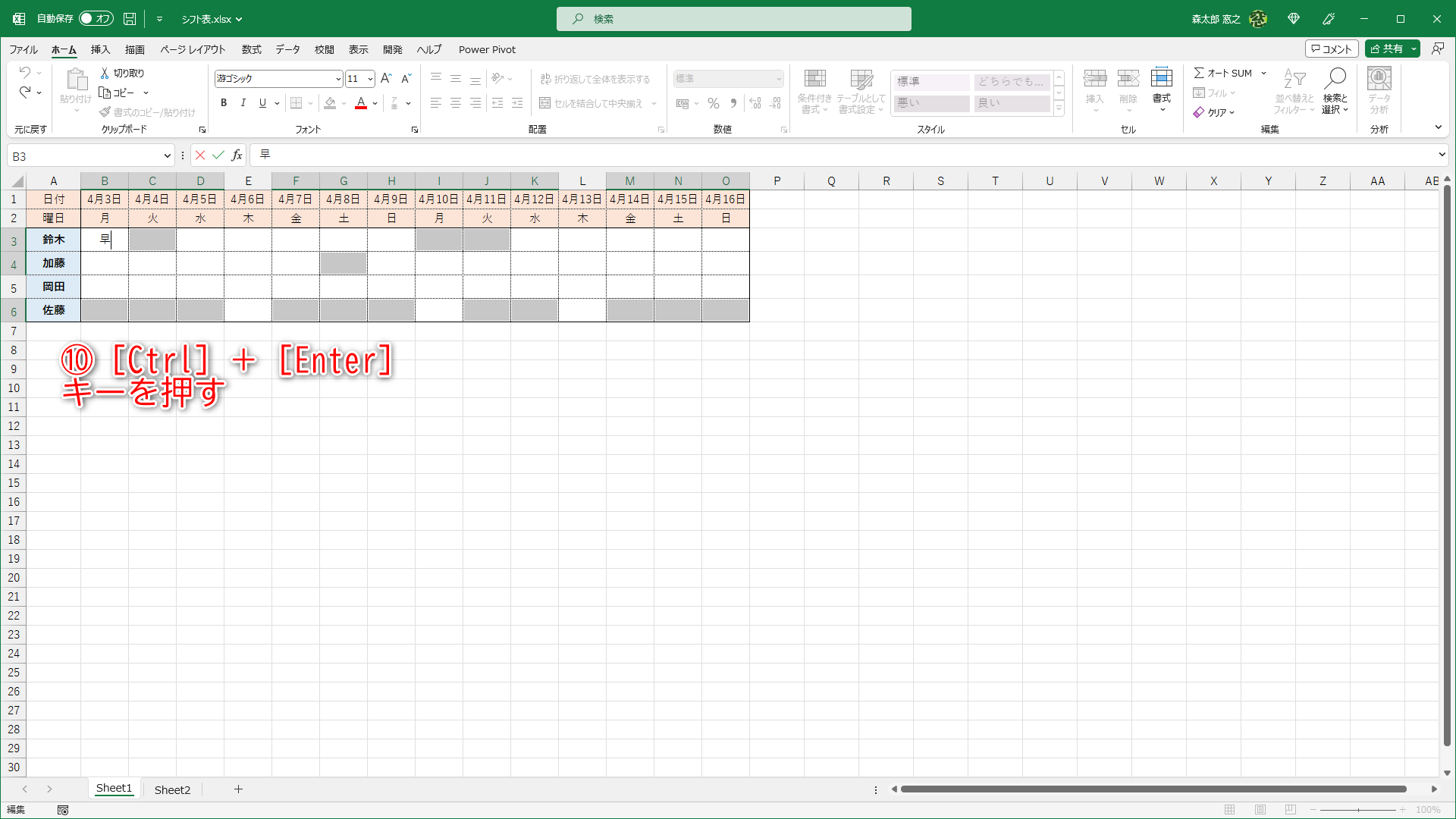The width and height of the screenshot is (1456, 819).
Task: Click the Save floppy disk icon
Action: click(x=130, y=19)
